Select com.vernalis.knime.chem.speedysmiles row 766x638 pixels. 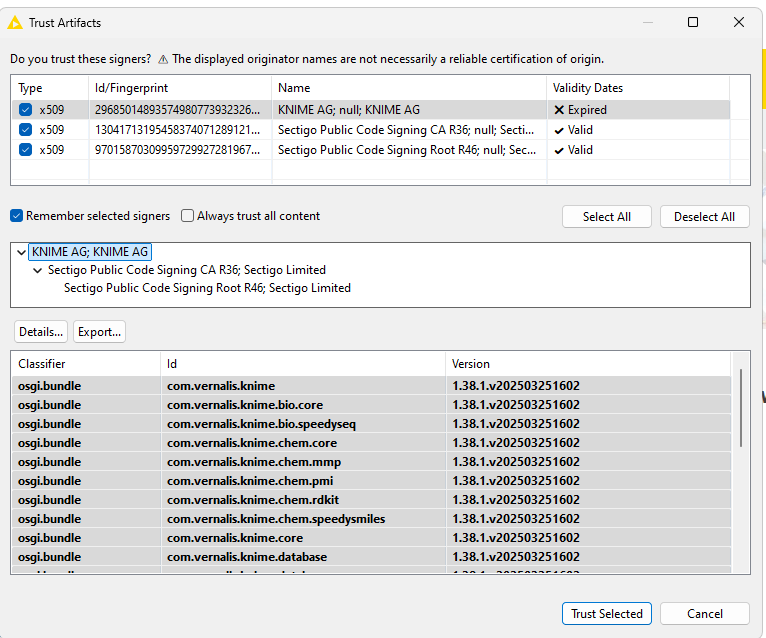pos(371,519)
